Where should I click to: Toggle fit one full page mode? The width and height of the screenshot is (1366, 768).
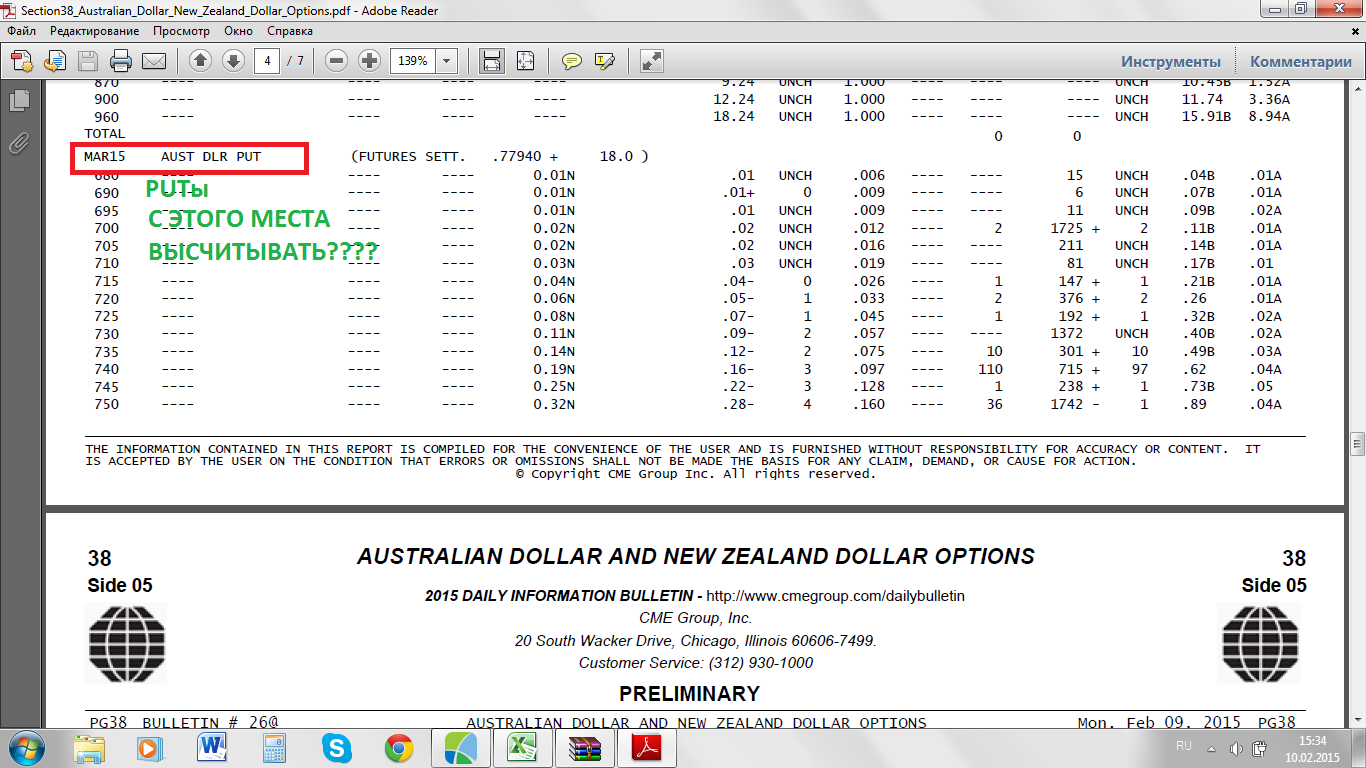525,61
